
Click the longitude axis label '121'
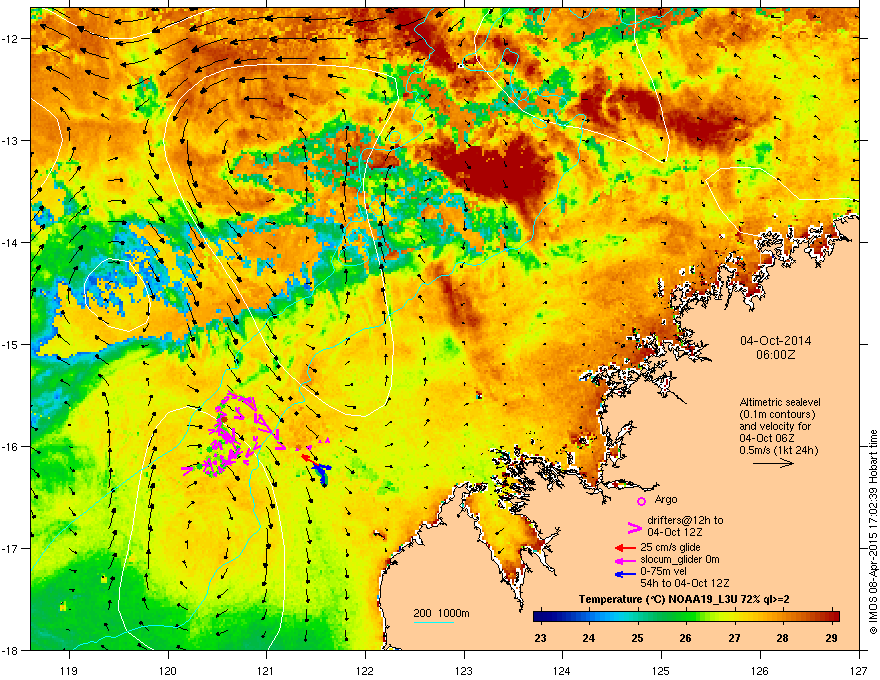point(266,670)
